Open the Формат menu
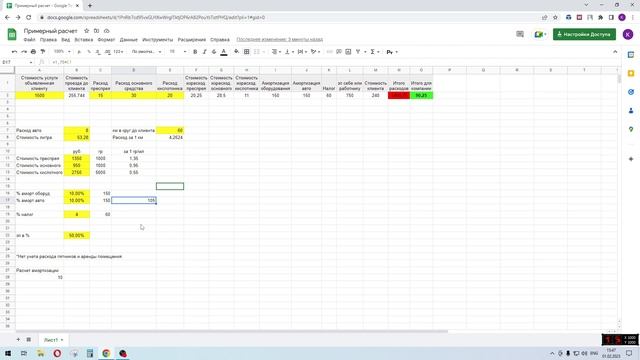Viewport: 640px width, 360px height. (106, 40)
